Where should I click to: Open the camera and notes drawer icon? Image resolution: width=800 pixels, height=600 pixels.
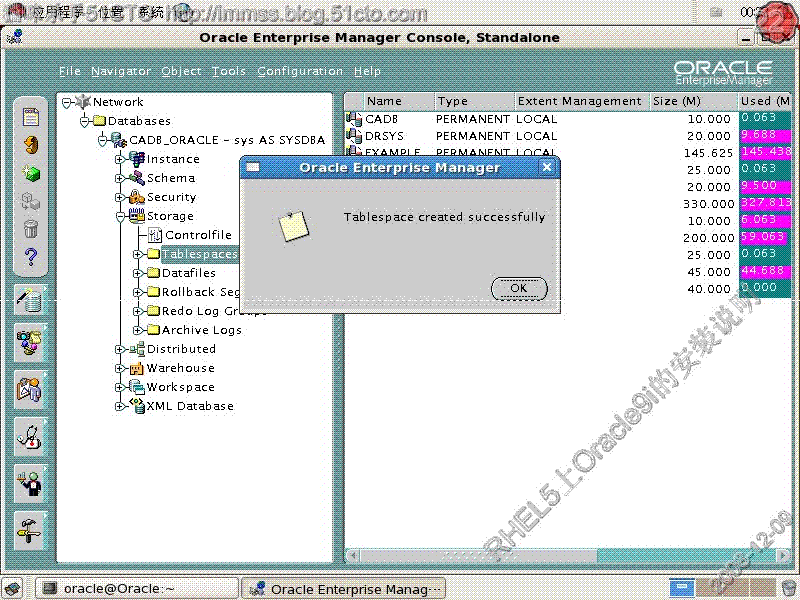[x=31, y=343]
